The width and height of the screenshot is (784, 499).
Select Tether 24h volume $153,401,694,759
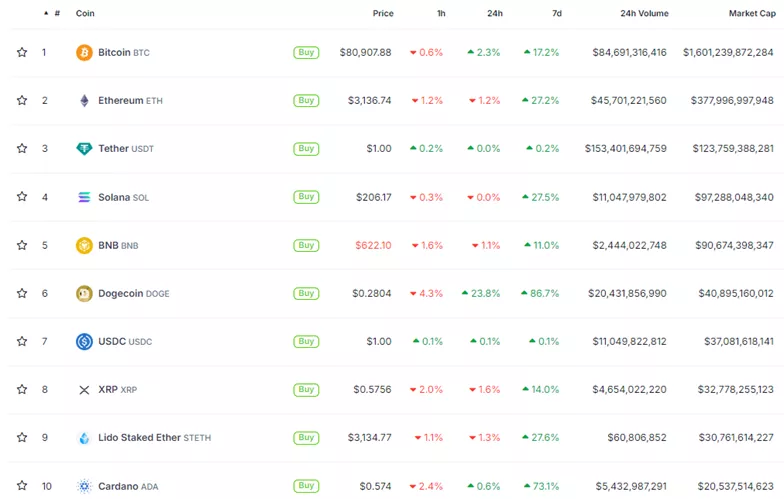(626, 148)
